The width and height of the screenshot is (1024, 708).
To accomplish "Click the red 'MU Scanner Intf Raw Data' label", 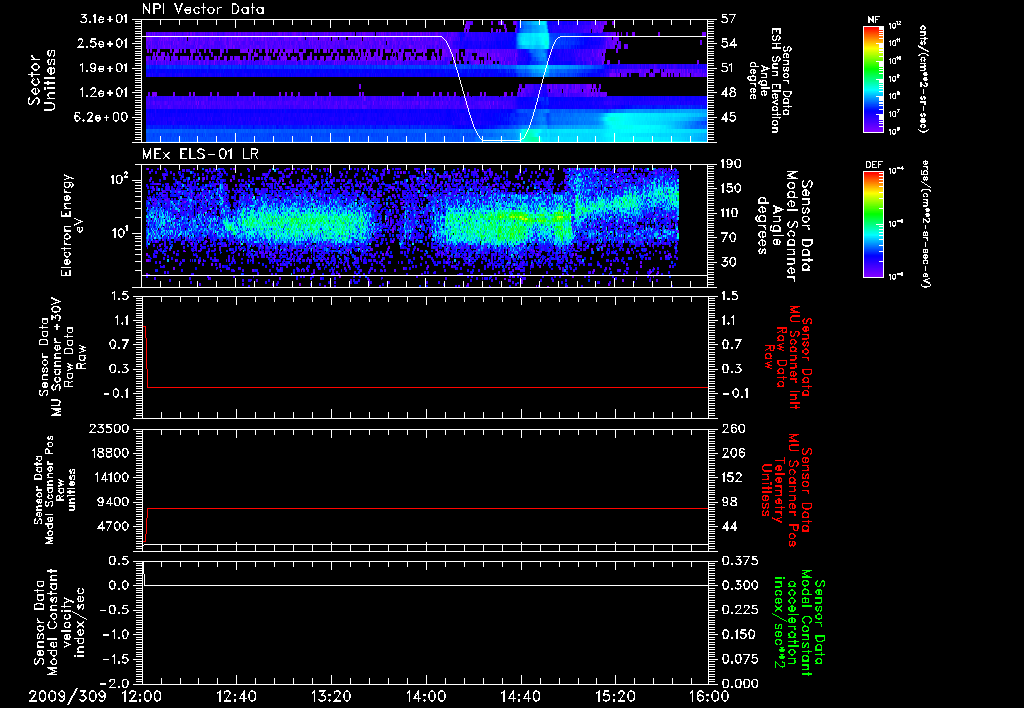I will click(x=788, y=357).
